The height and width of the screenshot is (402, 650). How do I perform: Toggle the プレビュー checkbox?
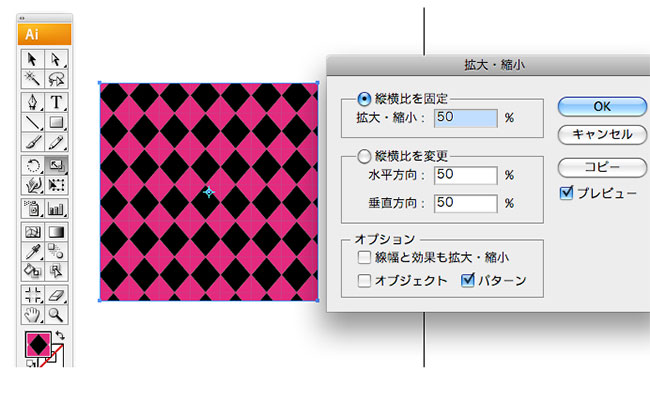pyautogui.click(x=566, y=193)
